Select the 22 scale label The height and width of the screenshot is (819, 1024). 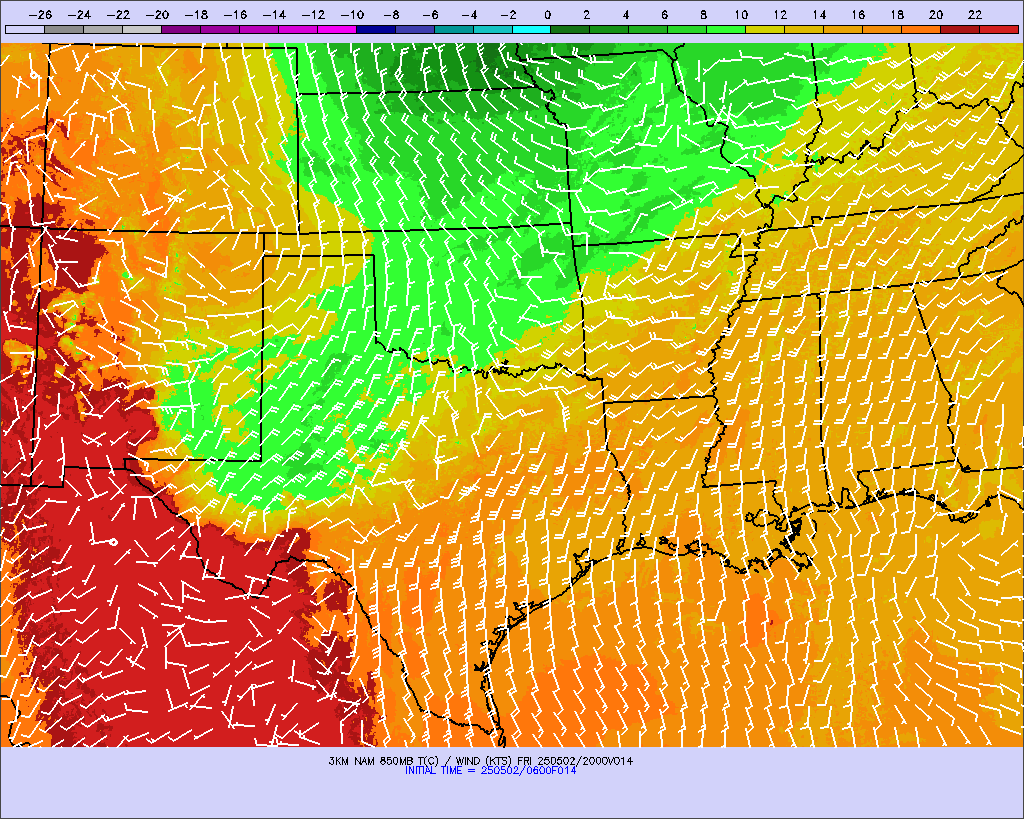(x=974, y=14)
